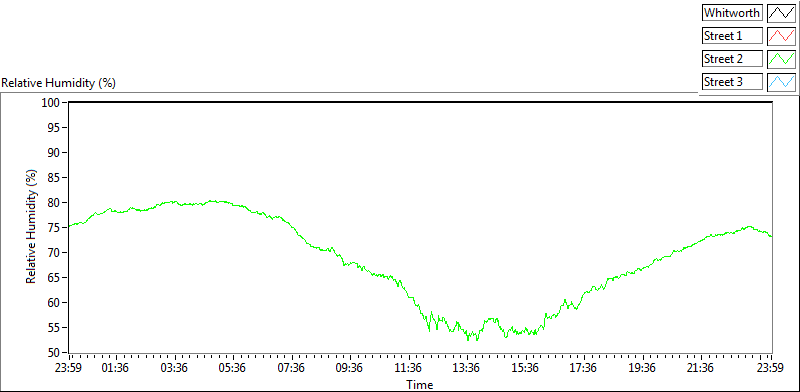Click the 80 value on Y axis
The width and height of the screenshot is (800, 392).
54,203
